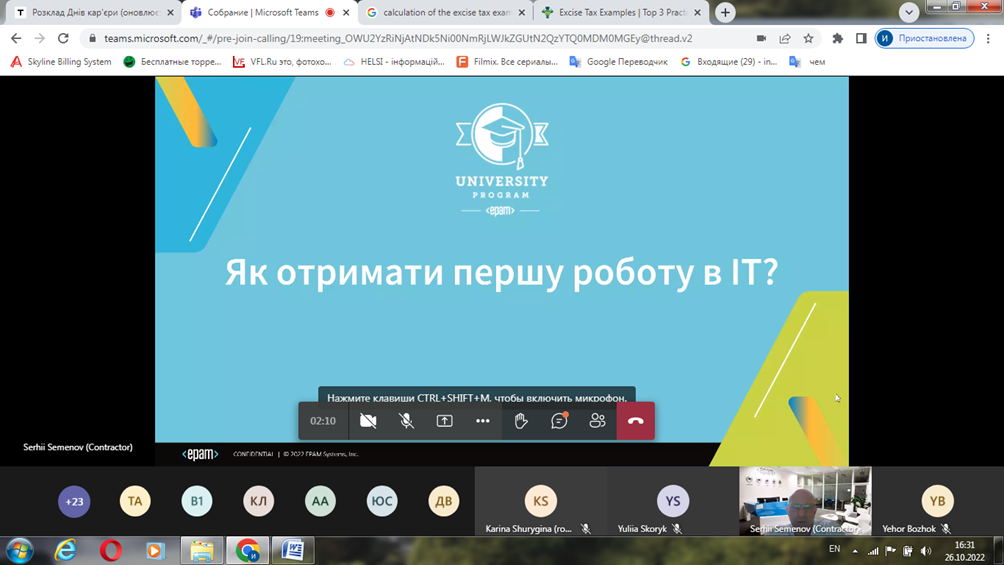Turn on the camera in Teams
Viewport: 1004px width, 565px height.
[x=368, y=421]
